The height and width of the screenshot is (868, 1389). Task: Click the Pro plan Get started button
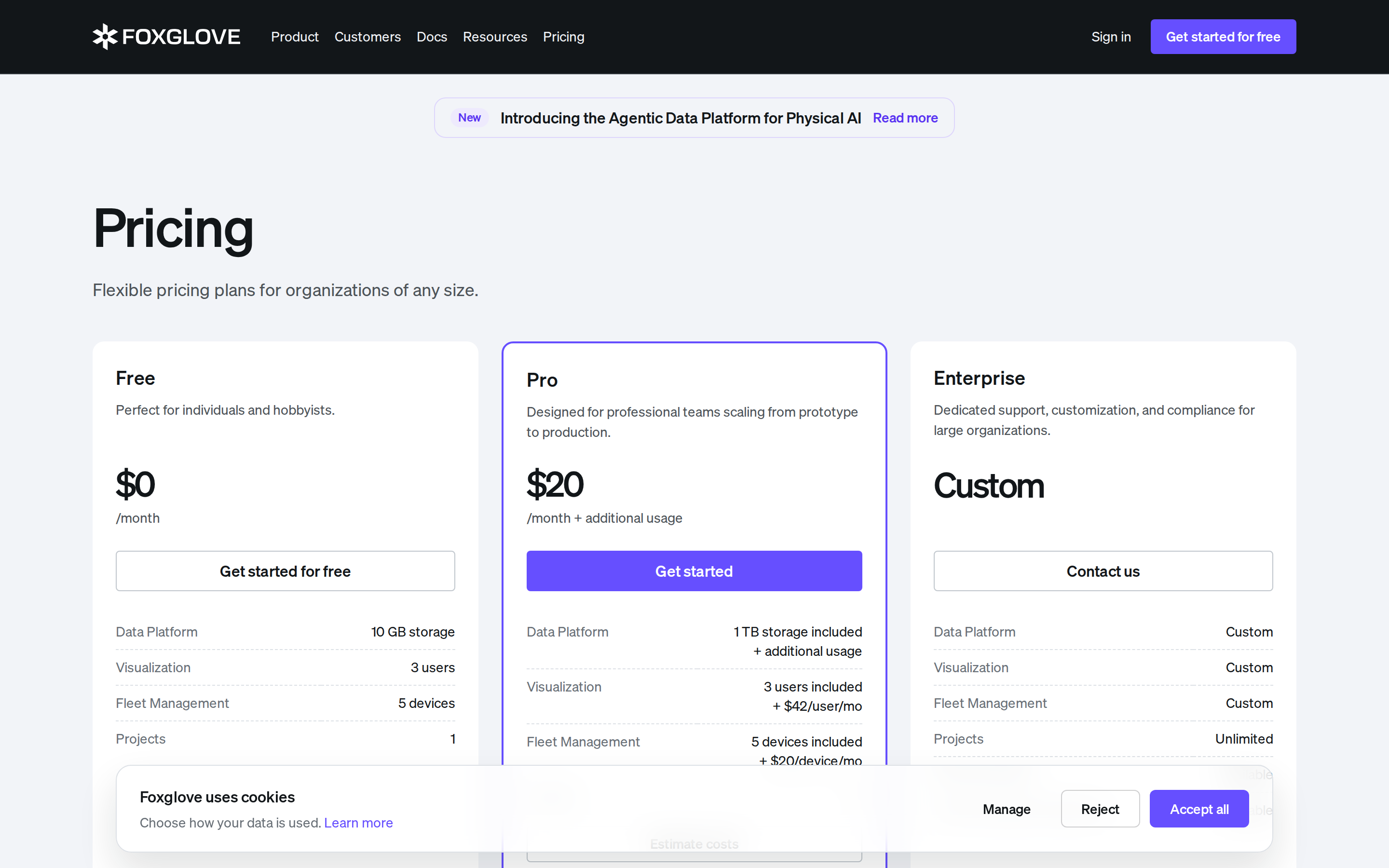tap(694, 570)
